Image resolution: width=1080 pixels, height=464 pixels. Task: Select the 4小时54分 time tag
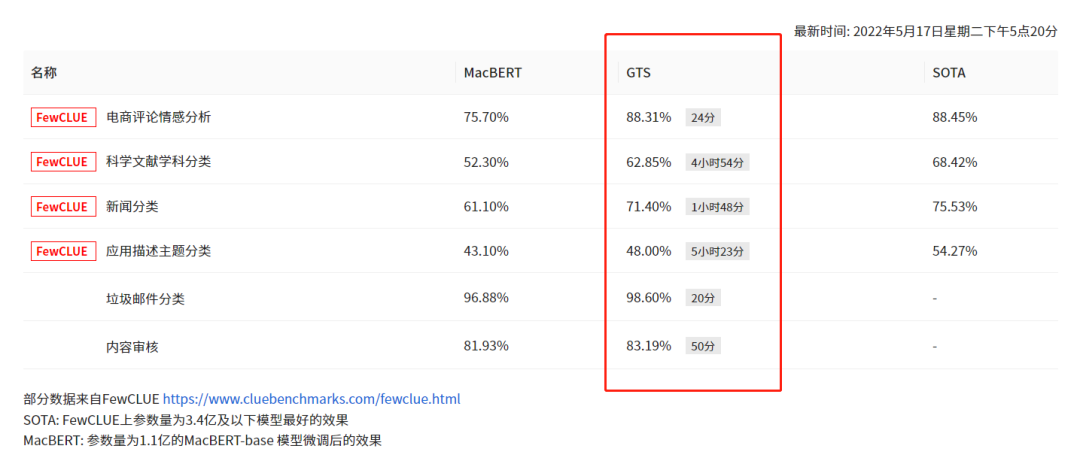717,162
